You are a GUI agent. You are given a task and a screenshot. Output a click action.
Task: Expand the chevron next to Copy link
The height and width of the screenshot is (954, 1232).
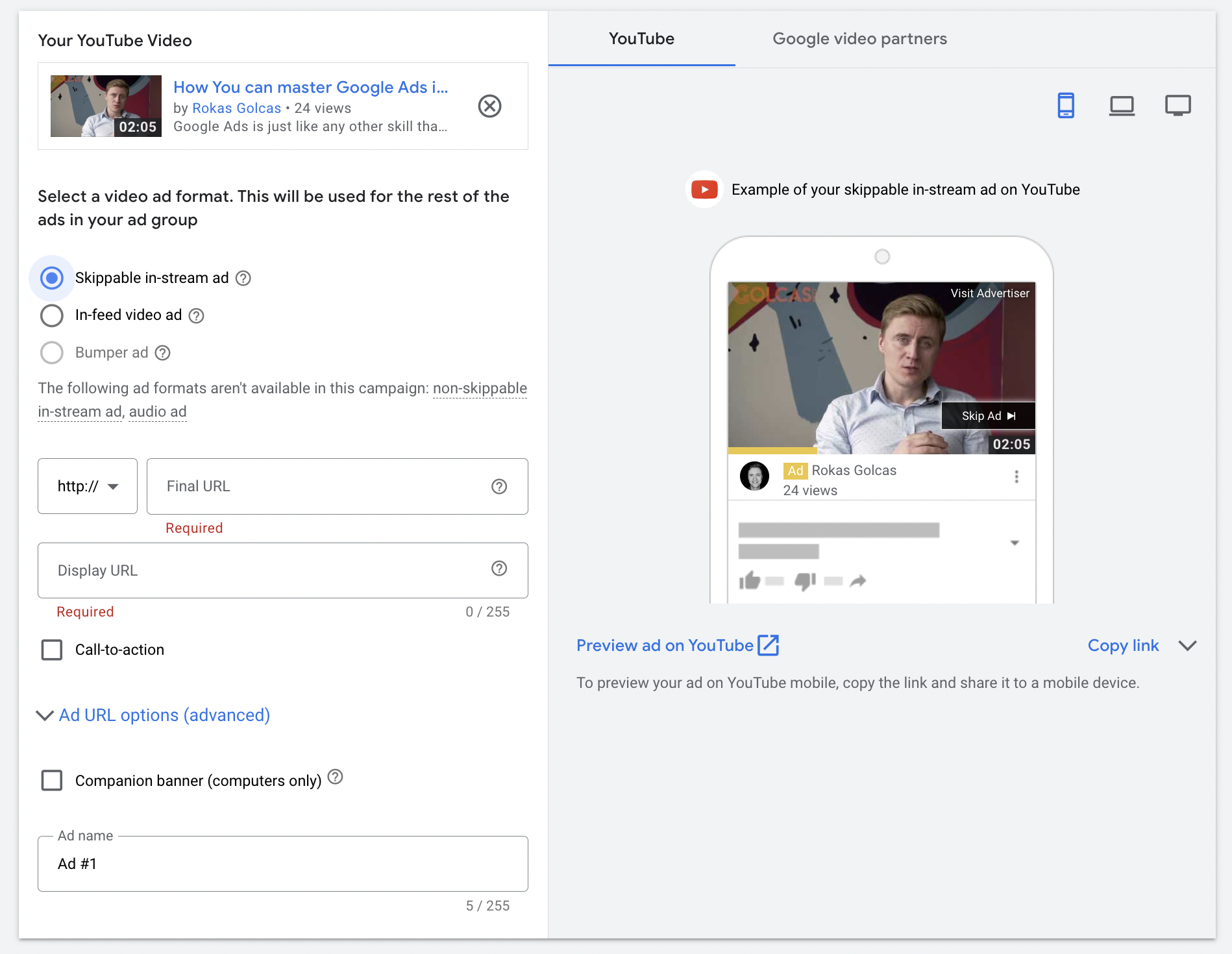(1188, 646)
